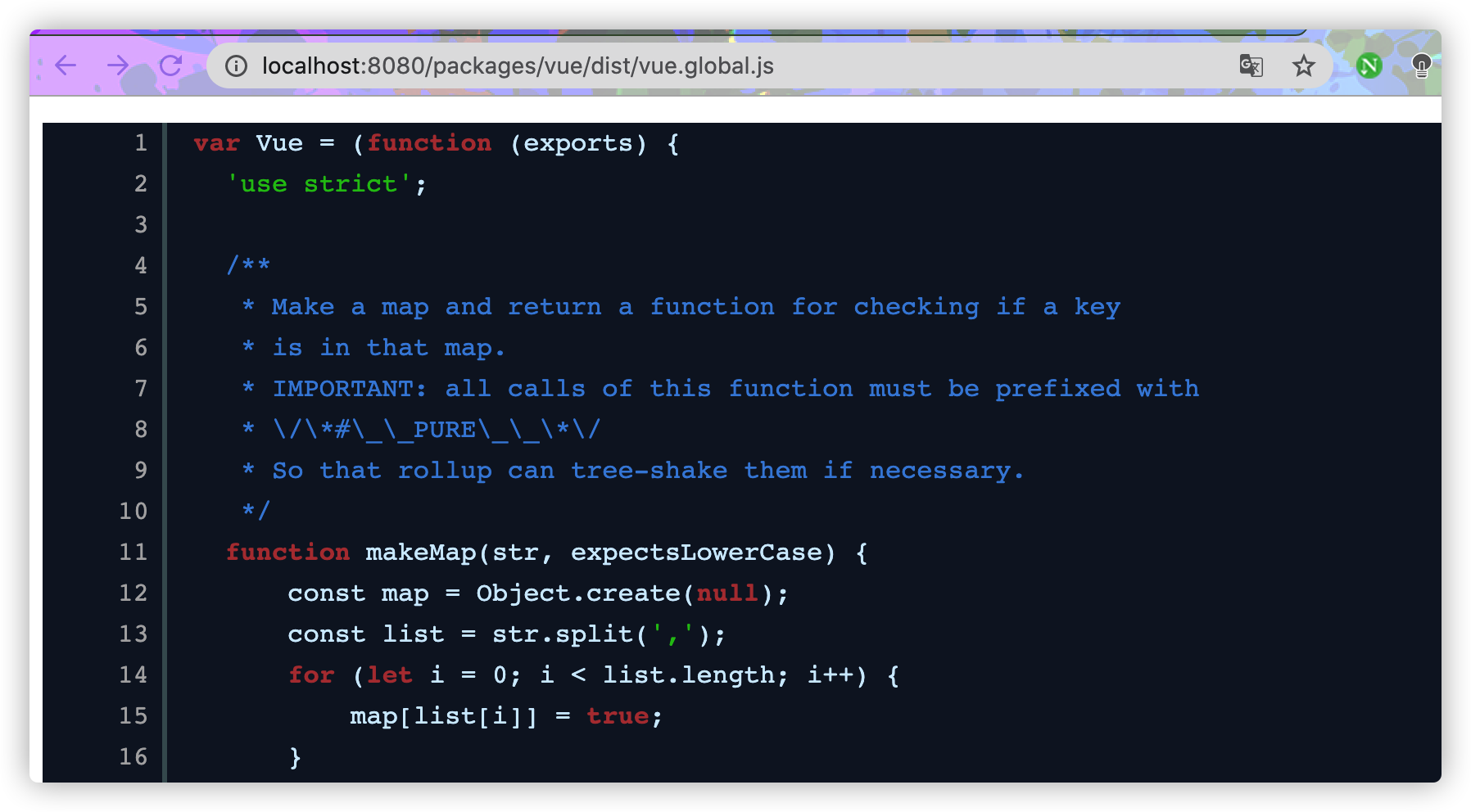Screen dimensions: 1471x812
Task: Click line number 11 in the gutter
Action: pyautogui.click(x=134, y=553)
